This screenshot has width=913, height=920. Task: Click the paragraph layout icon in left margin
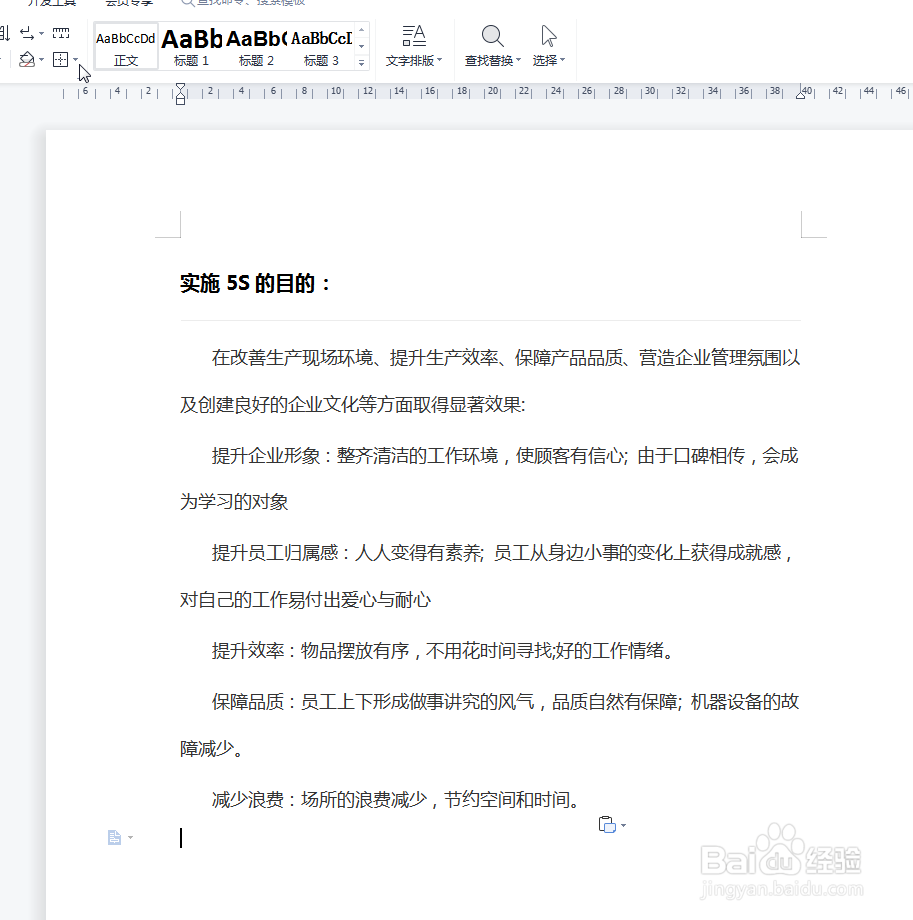[114, 837]
